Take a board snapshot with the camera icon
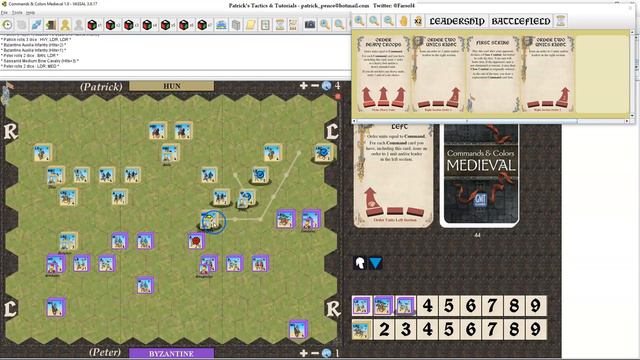 click(x=310, y=25)
